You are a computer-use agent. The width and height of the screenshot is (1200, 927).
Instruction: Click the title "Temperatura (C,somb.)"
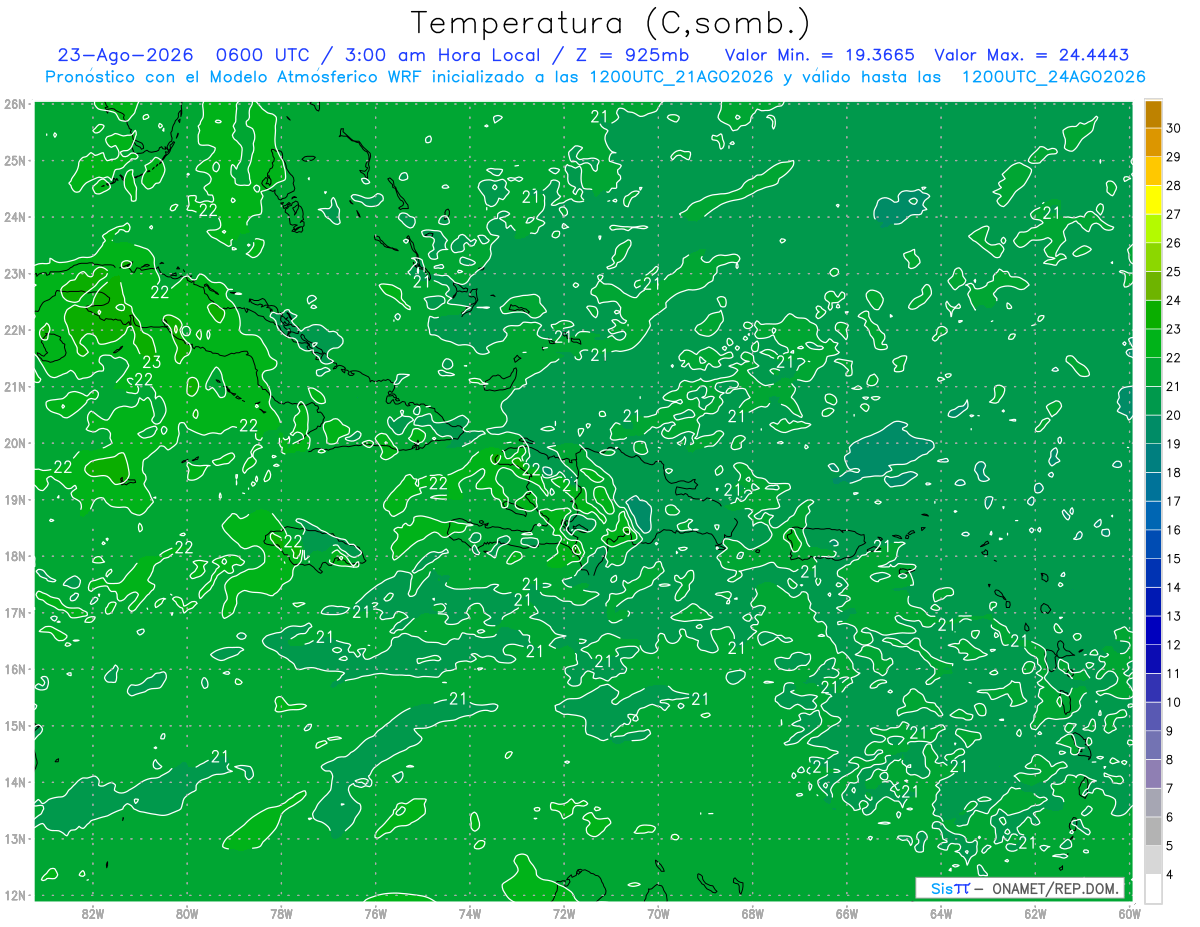[x=611, y=23]
